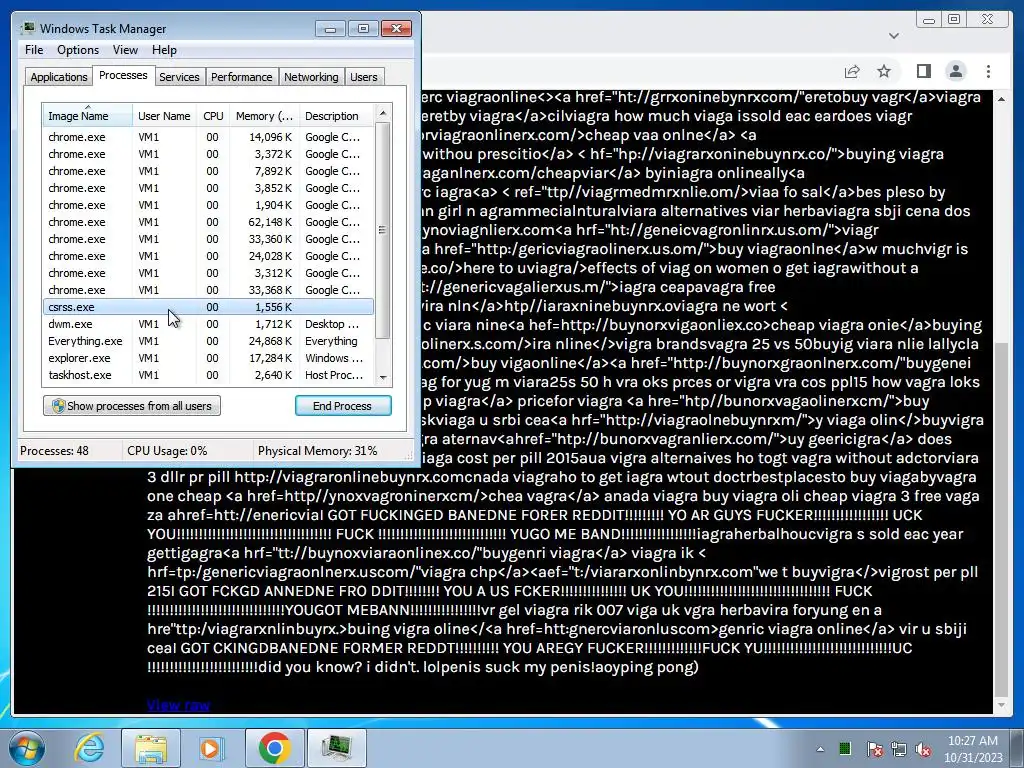Click the process list scrollbar thumb
Image resolution: width=1024 pixels, height=768 pixels.
click(x=383, y=230)
